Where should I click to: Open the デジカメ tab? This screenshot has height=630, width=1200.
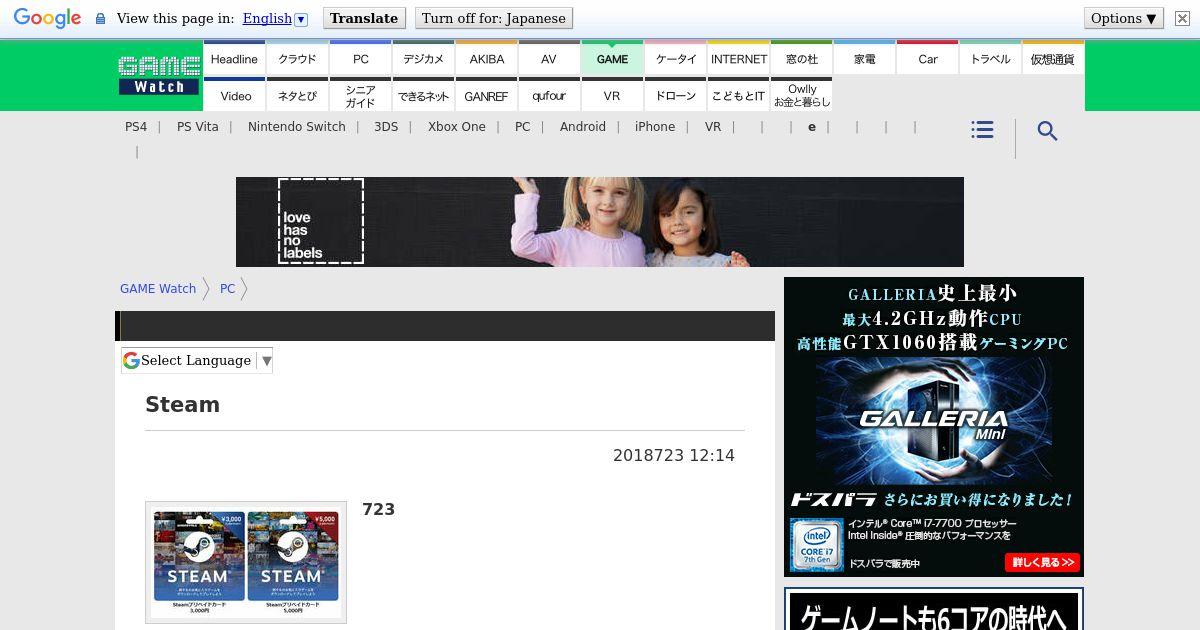point(424,59)
